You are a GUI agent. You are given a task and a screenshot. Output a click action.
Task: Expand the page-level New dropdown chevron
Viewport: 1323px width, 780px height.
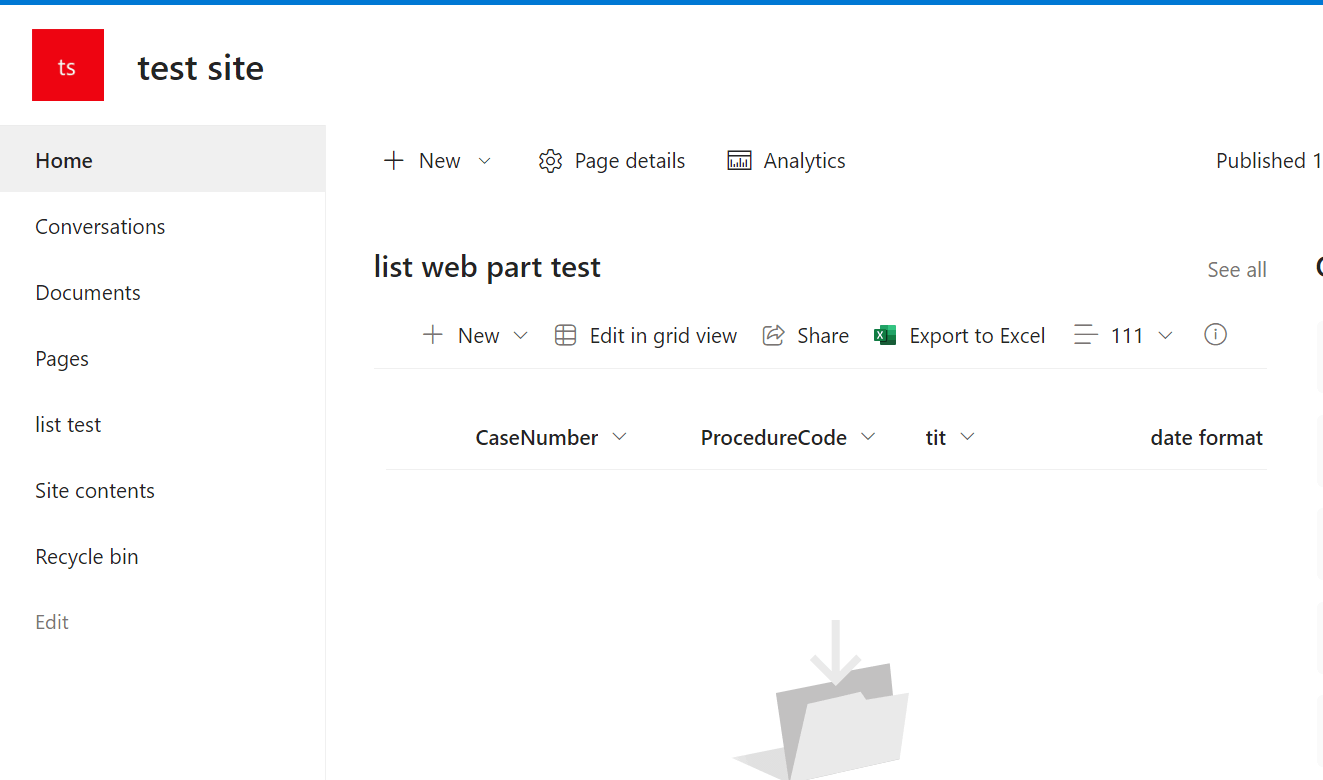pos(485,161)
